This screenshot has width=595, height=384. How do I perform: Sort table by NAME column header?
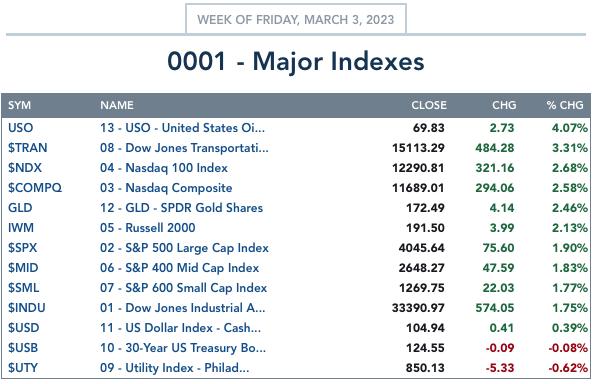[116, 105]
